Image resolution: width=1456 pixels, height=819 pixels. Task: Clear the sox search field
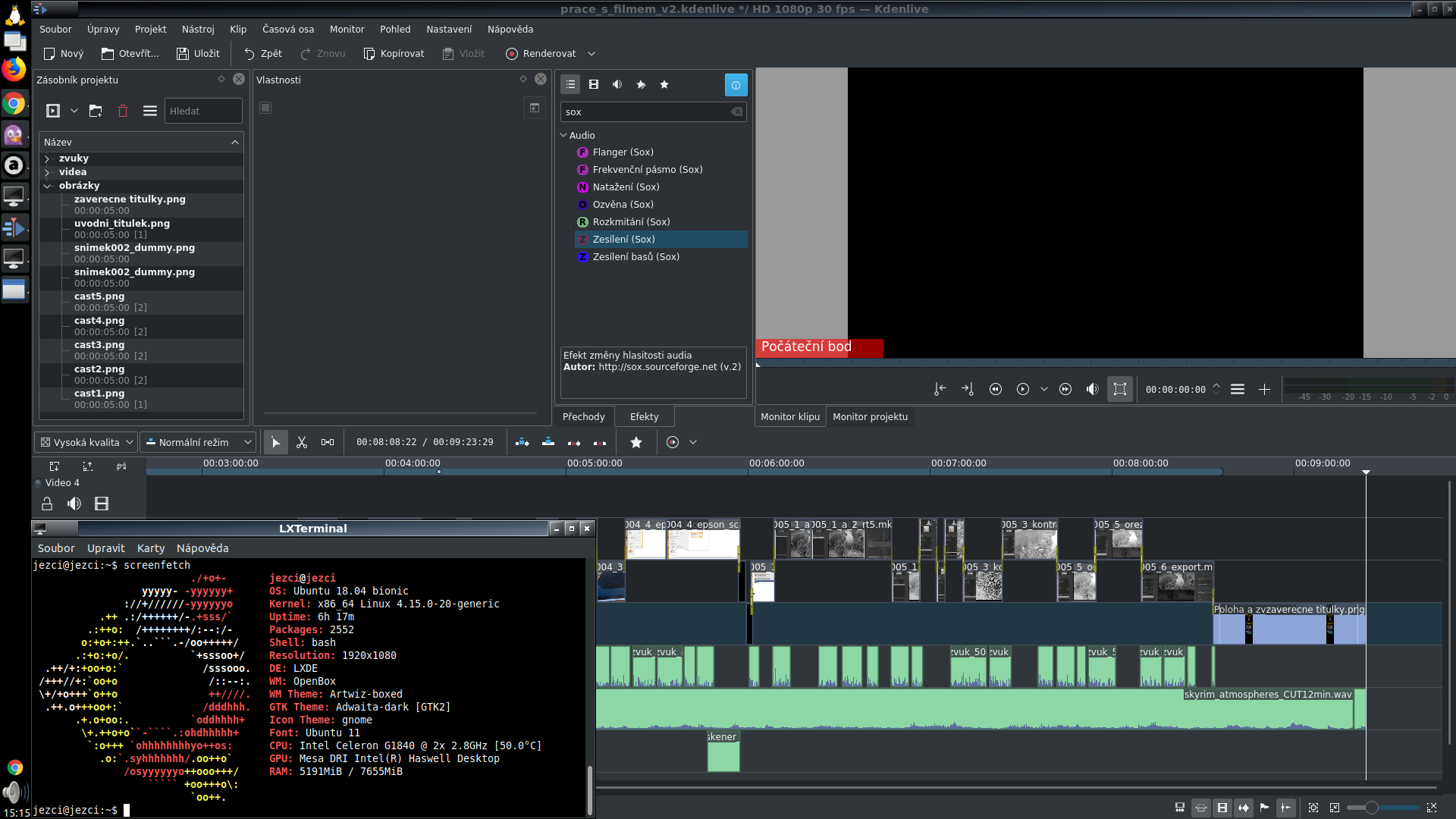736,111
